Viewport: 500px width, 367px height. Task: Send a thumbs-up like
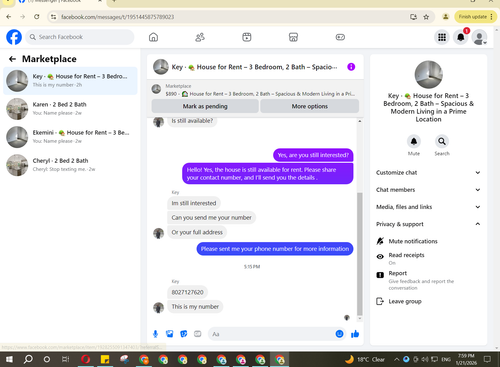[355, 334]
